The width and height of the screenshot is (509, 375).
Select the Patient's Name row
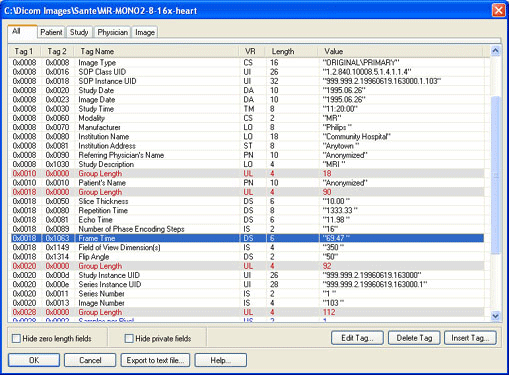(246, 183)
